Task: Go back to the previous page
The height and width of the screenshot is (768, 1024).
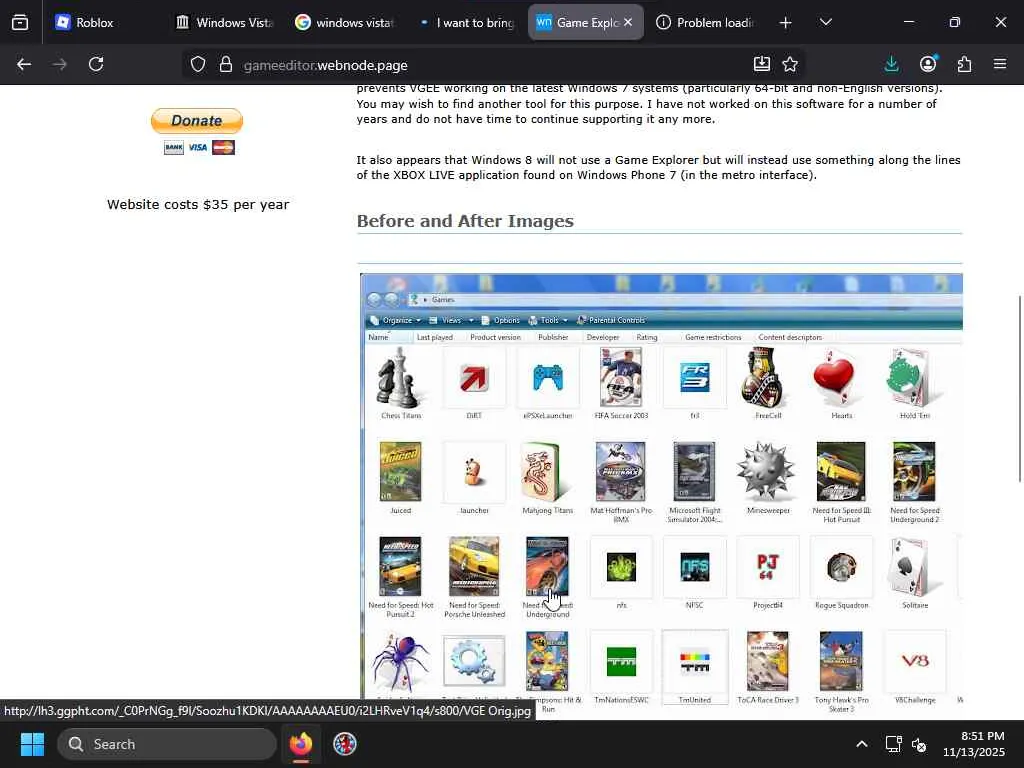Action: point(24,65)
